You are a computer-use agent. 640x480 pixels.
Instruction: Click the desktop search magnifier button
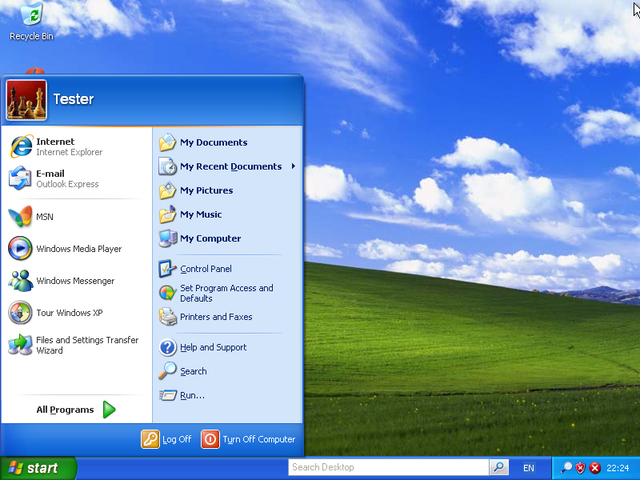pos(498,468)
